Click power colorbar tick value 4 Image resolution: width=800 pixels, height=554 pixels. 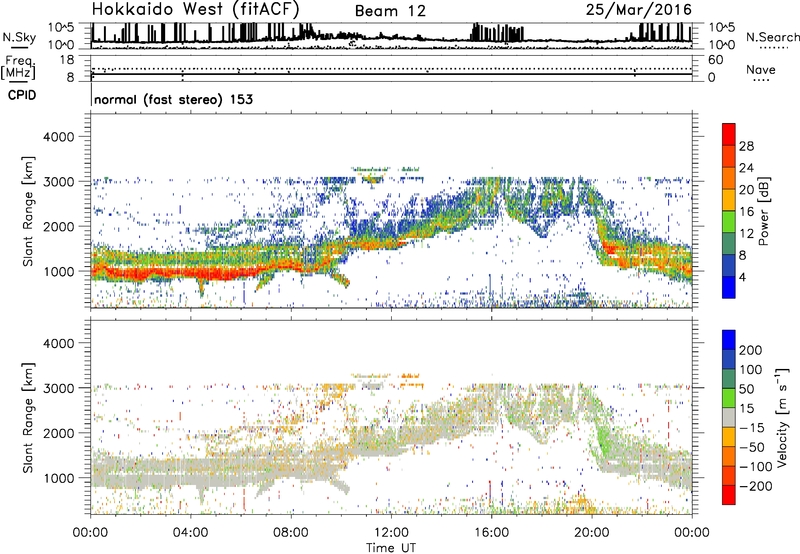click(x=742, y=277)
